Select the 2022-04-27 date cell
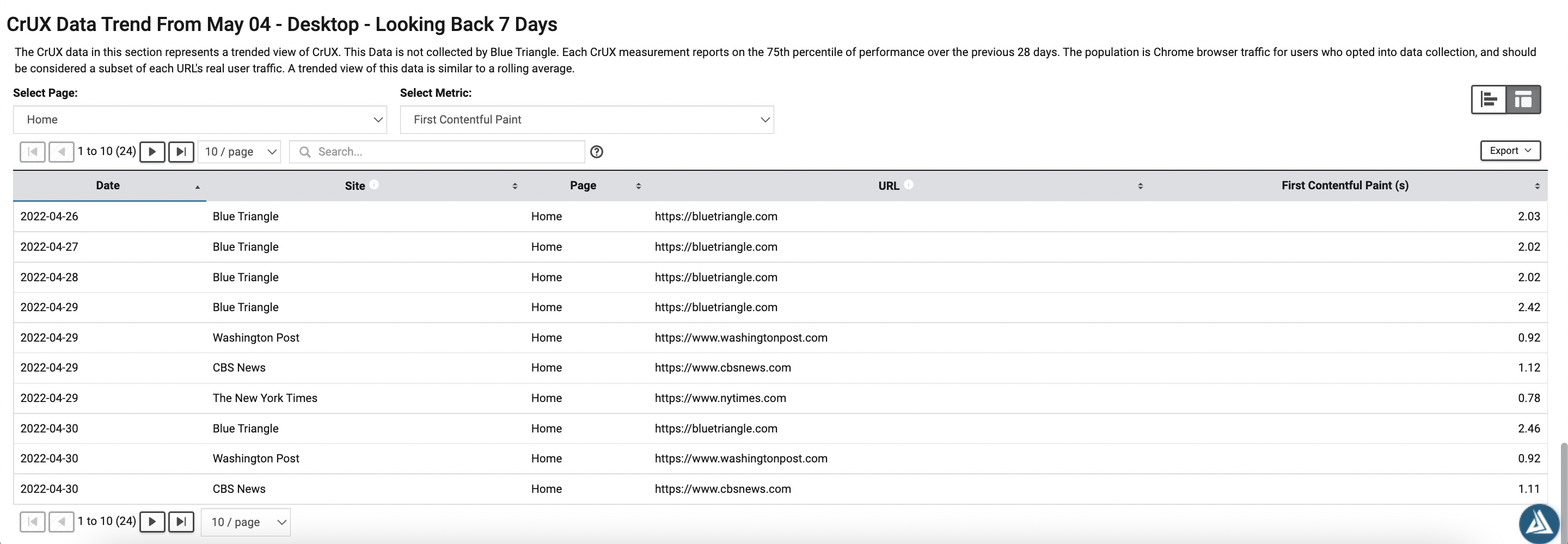1568x544 pixels. coord(50,247)
